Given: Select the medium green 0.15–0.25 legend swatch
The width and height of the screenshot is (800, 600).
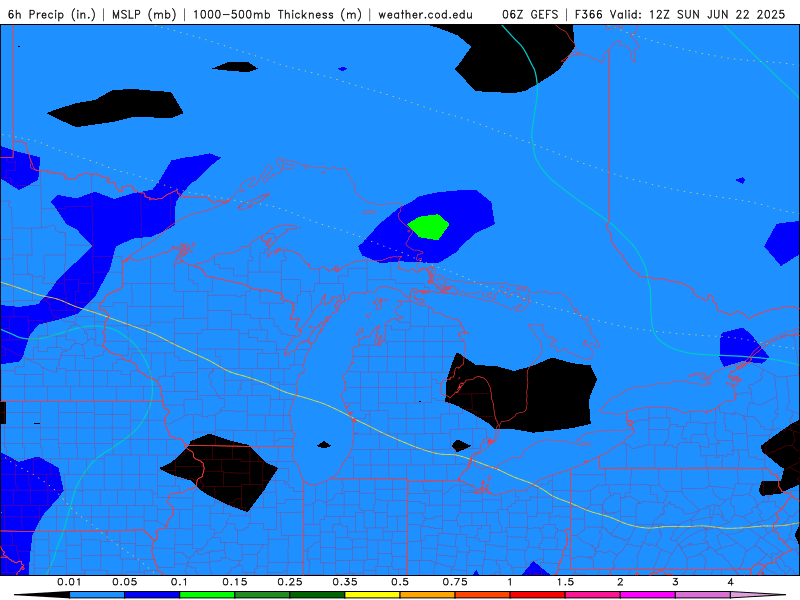Looking at the screenshot, I should tap(262, 595).
